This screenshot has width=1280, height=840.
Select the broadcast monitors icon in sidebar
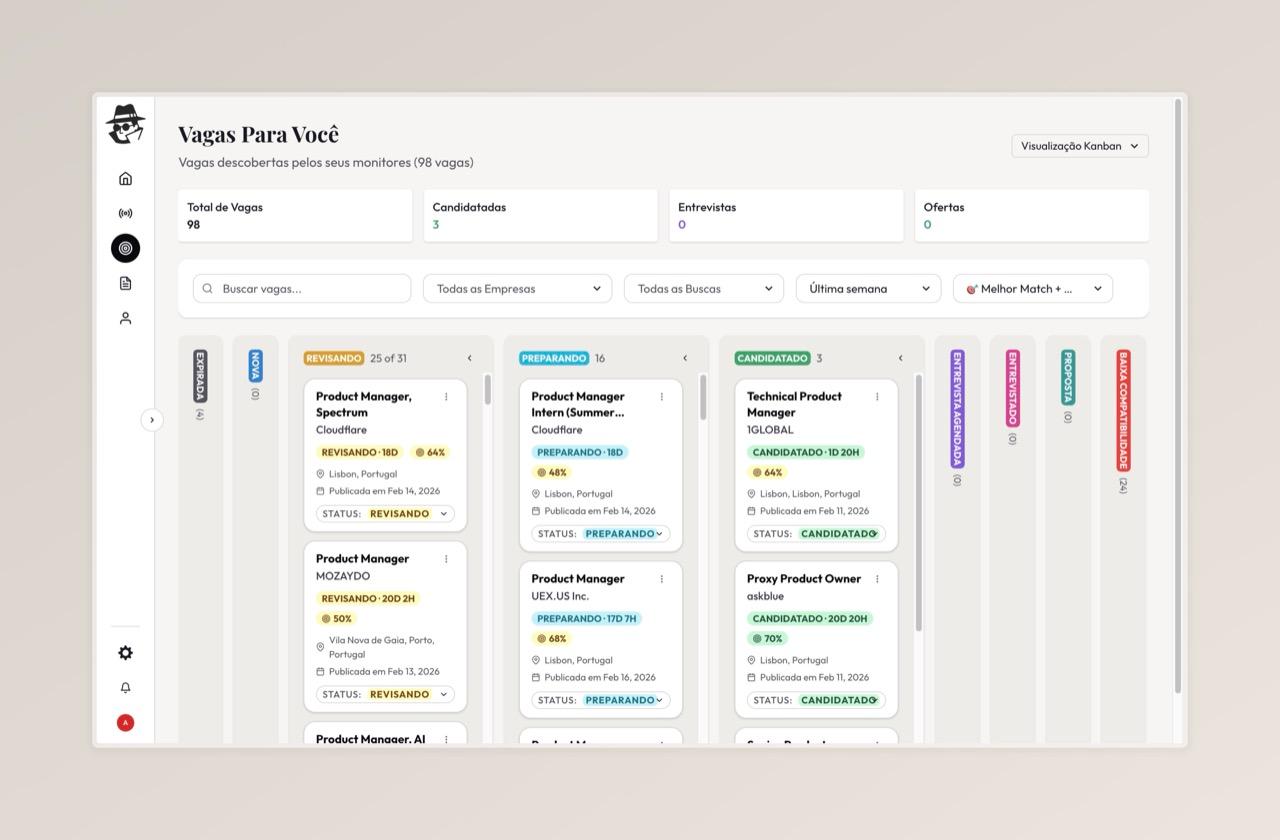click(125, 212)
